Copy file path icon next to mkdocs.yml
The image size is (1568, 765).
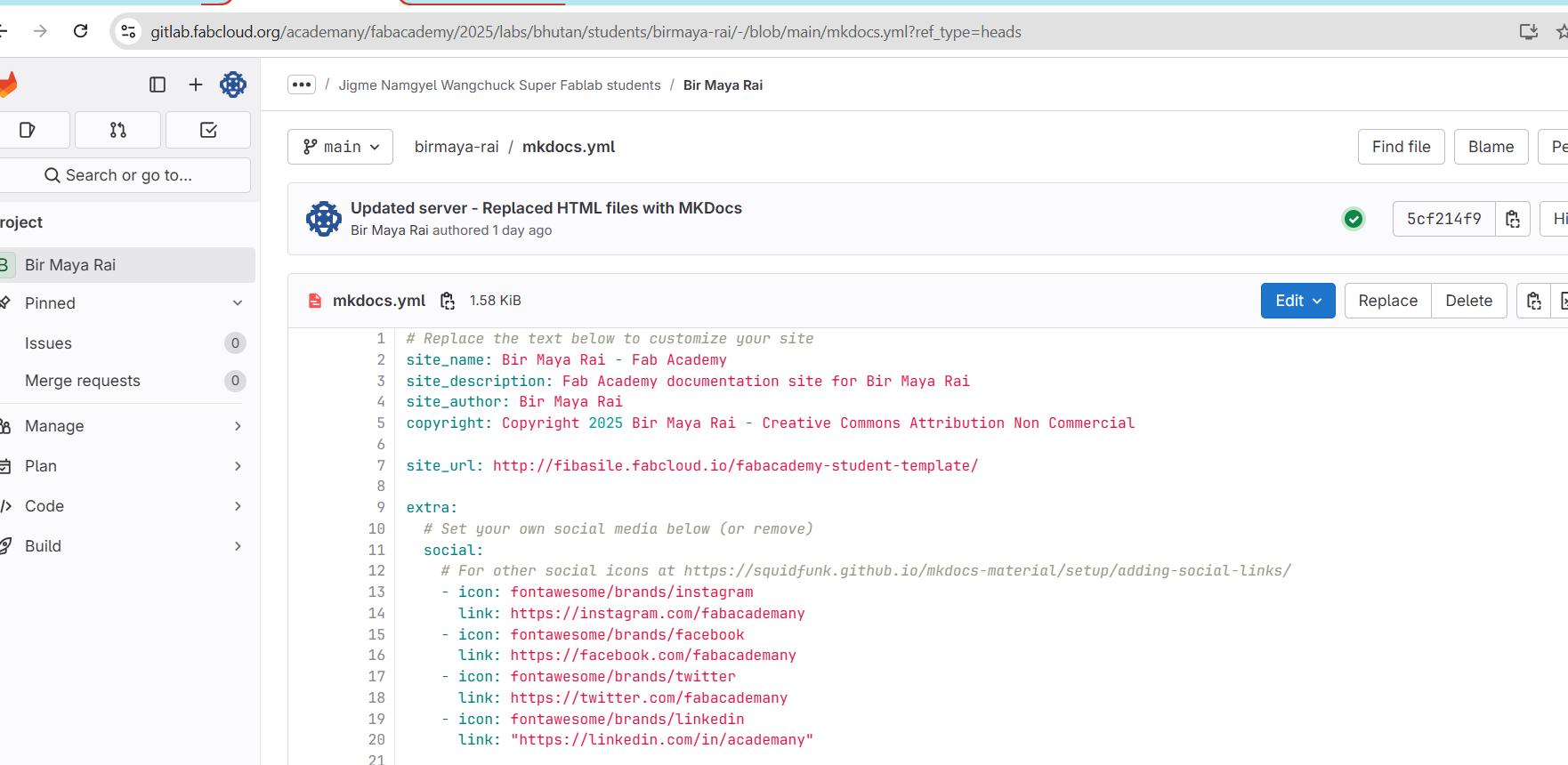coord(448,301)
